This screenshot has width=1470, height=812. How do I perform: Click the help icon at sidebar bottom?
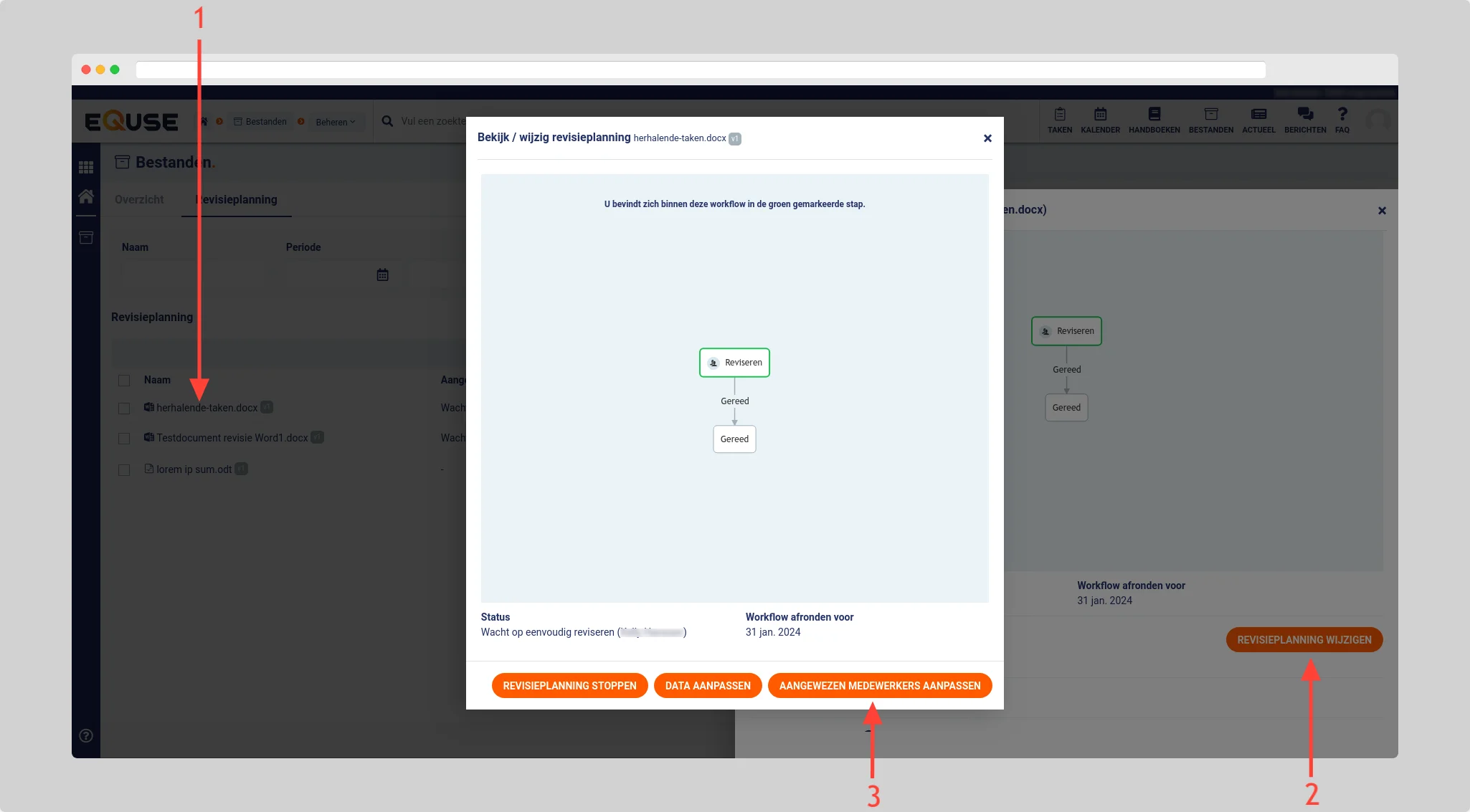click(86, 735)
